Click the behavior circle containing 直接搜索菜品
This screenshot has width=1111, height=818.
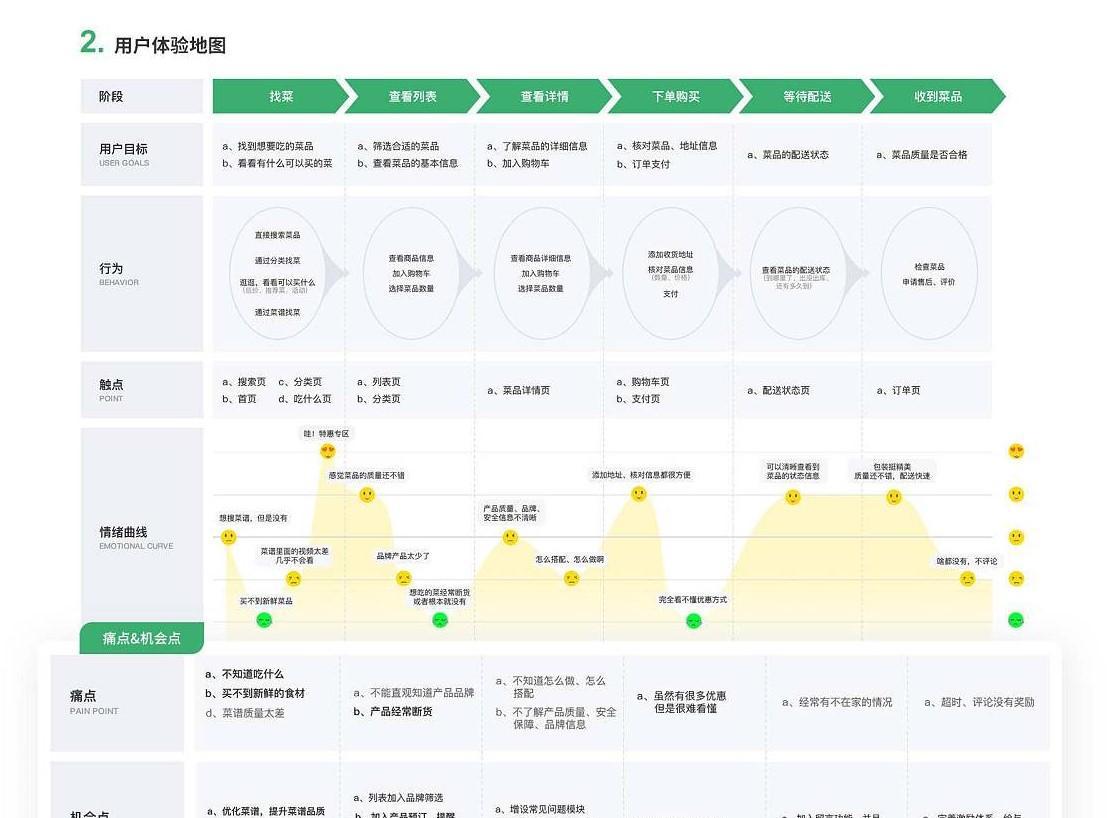pyautogui.click(x=278, y=273)
